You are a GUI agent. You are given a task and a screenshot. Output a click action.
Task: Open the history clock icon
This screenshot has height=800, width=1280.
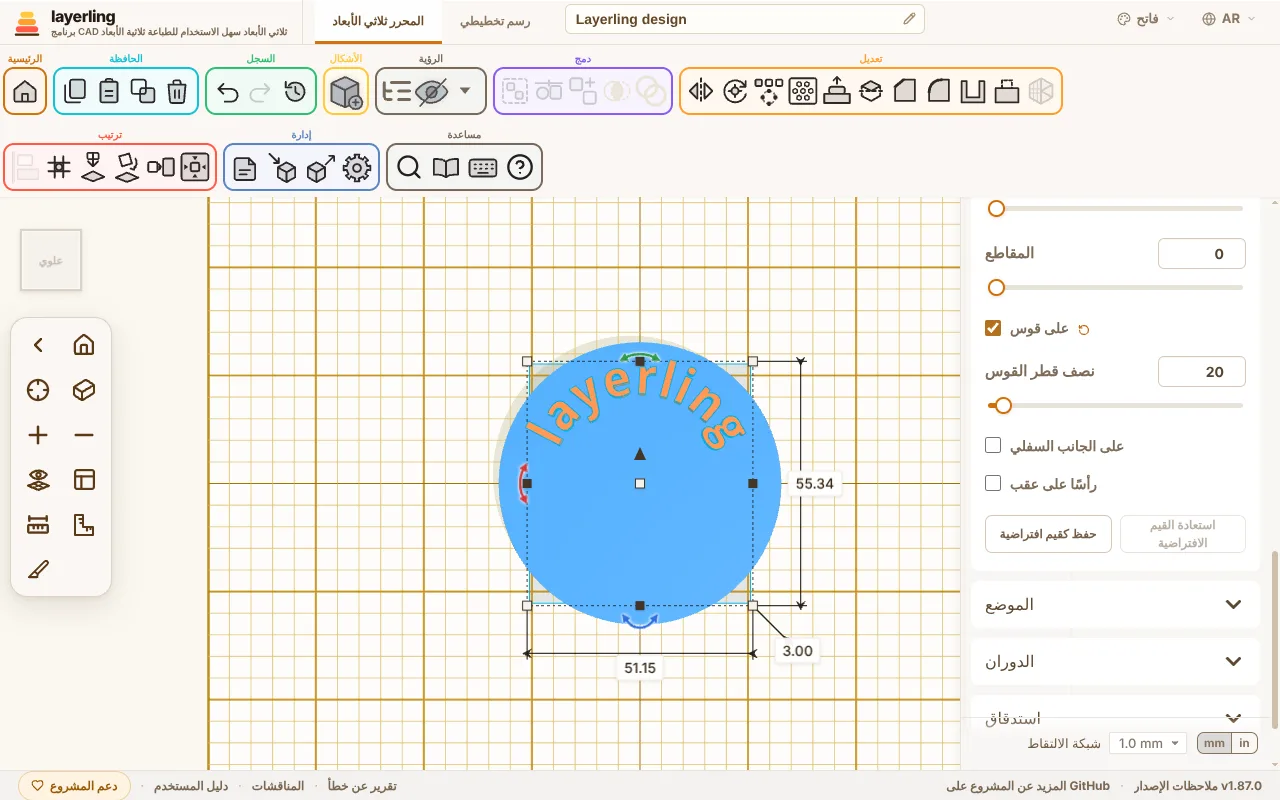pos(294,92)
